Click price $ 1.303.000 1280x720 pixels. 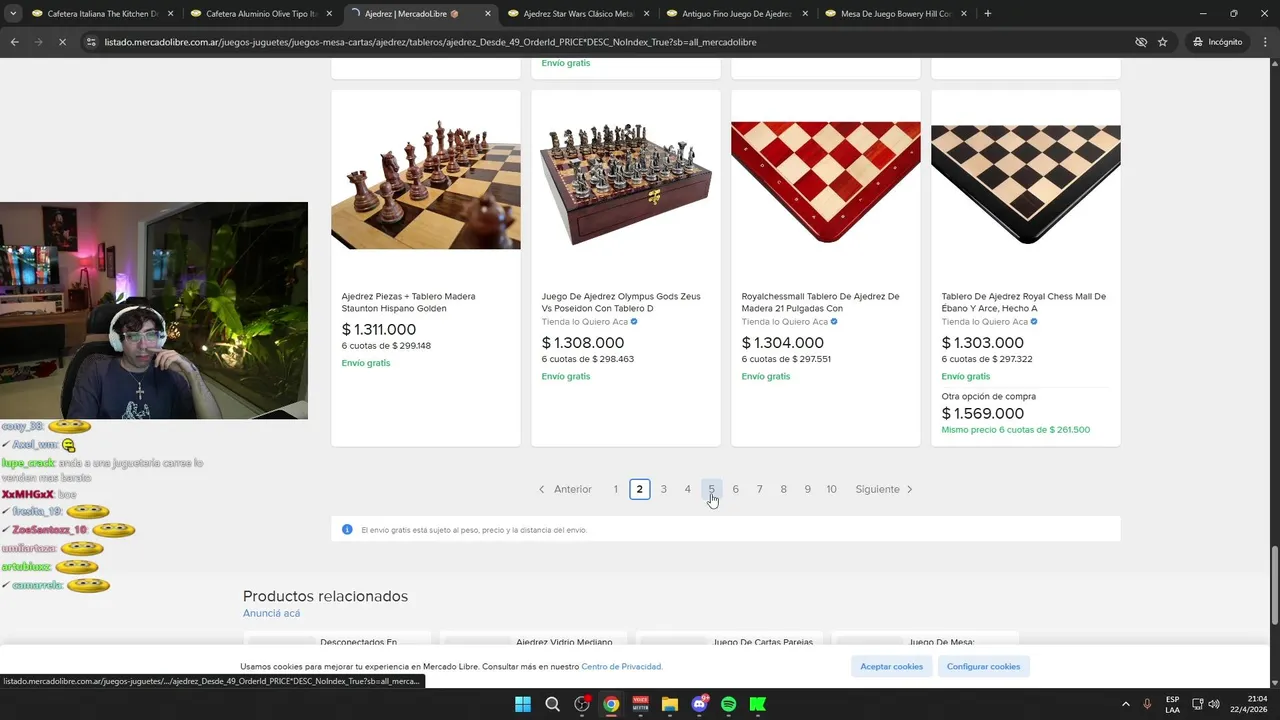(983, 343)
